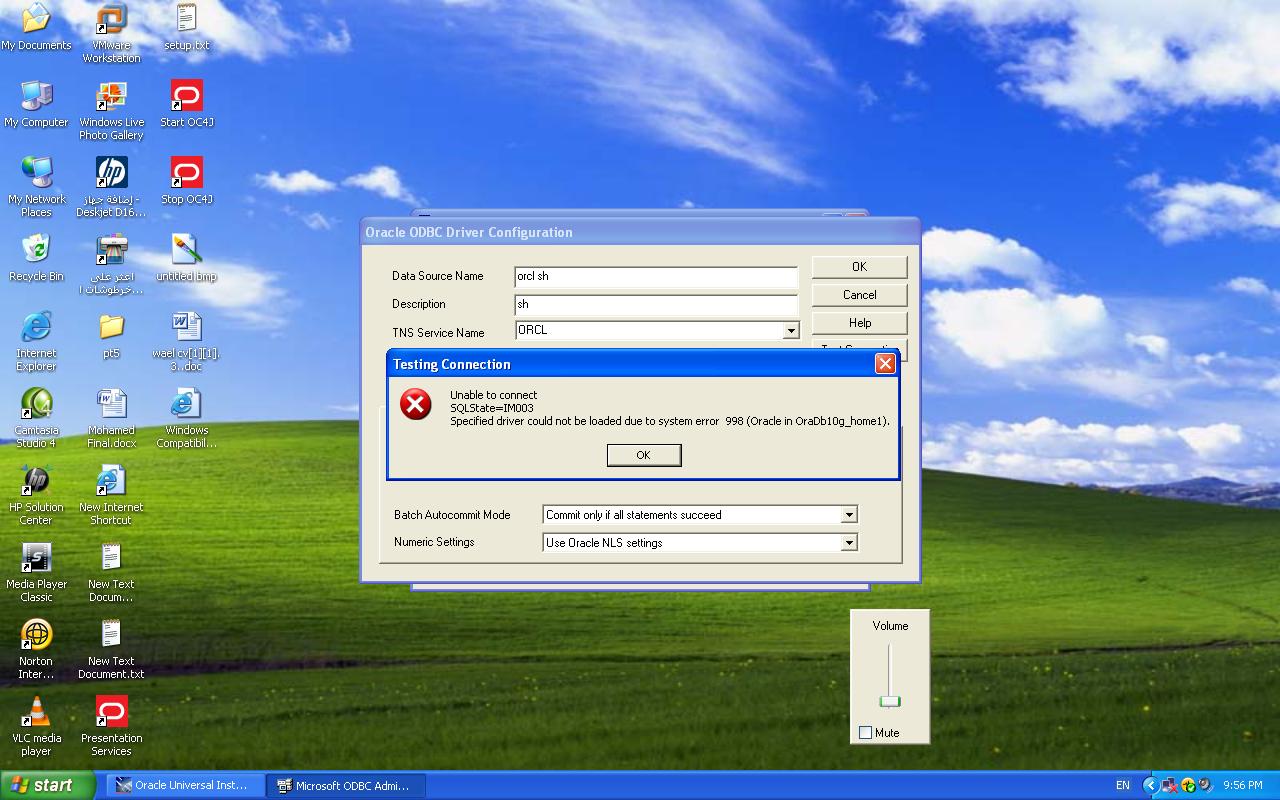This screenshot has height=800, width=1280.
Task: Switch to Oracle Universal Installer taskbar item
Action: click(185, 785)
